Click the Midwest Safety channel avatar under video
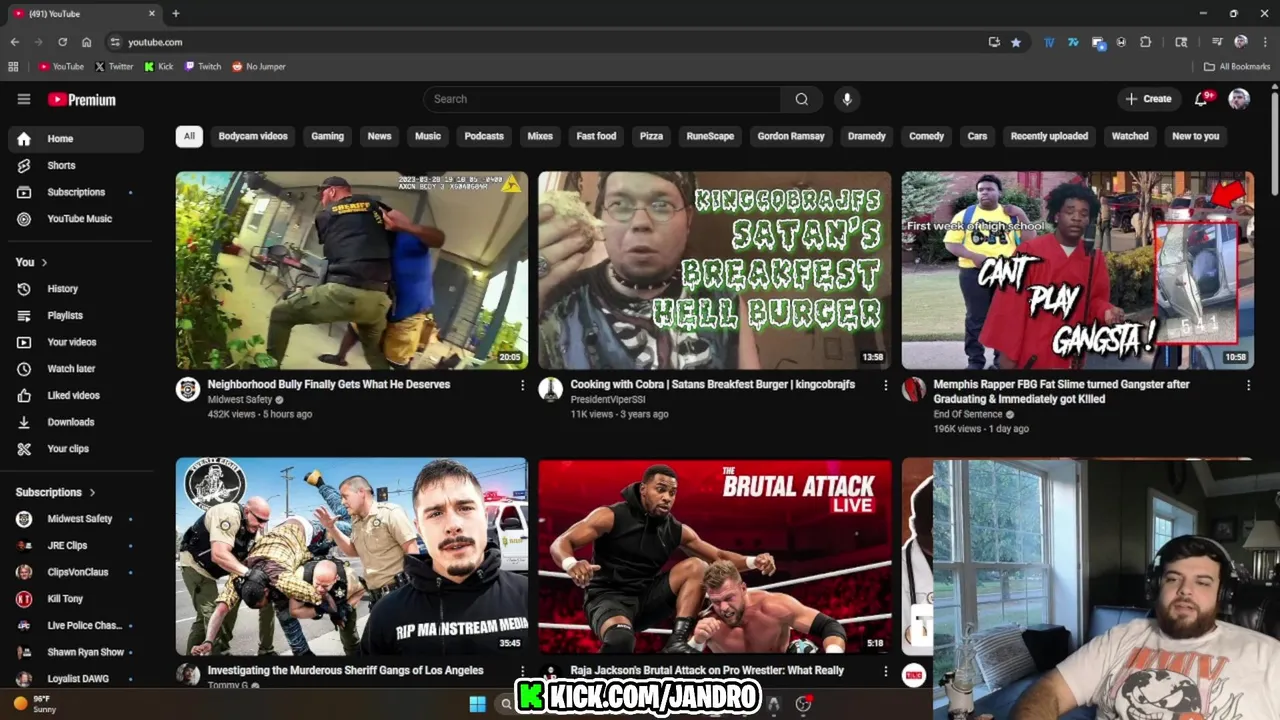The width and height of the screenshot is (1280, 720). point(188,390)
